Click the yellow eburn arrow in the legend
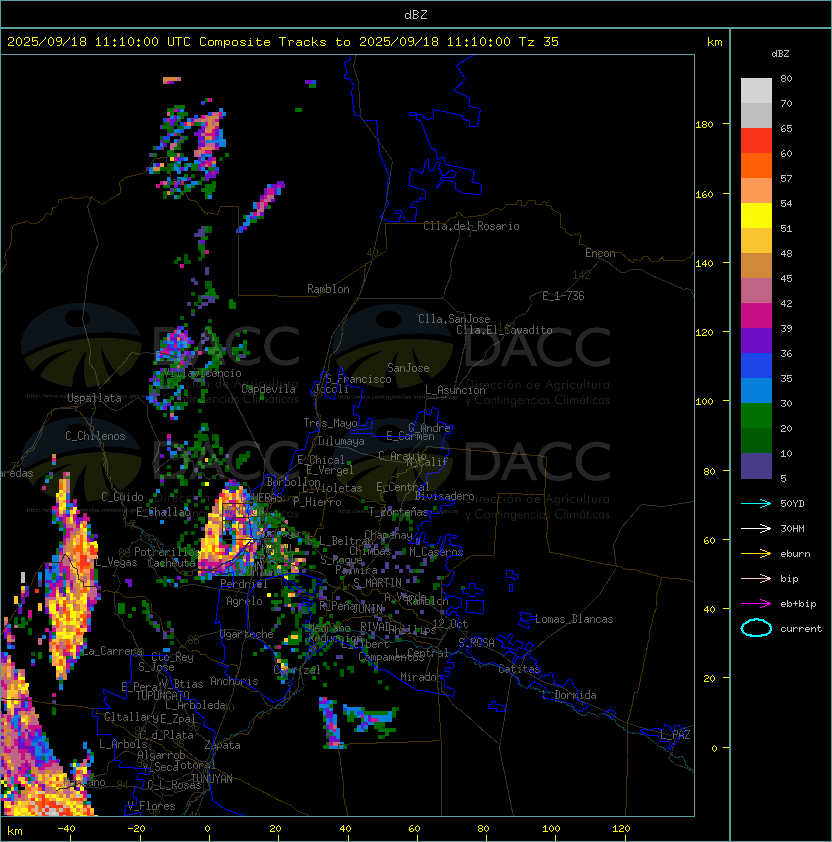Image resolution: width=832 pixels, height=842 pixels. 756,554
